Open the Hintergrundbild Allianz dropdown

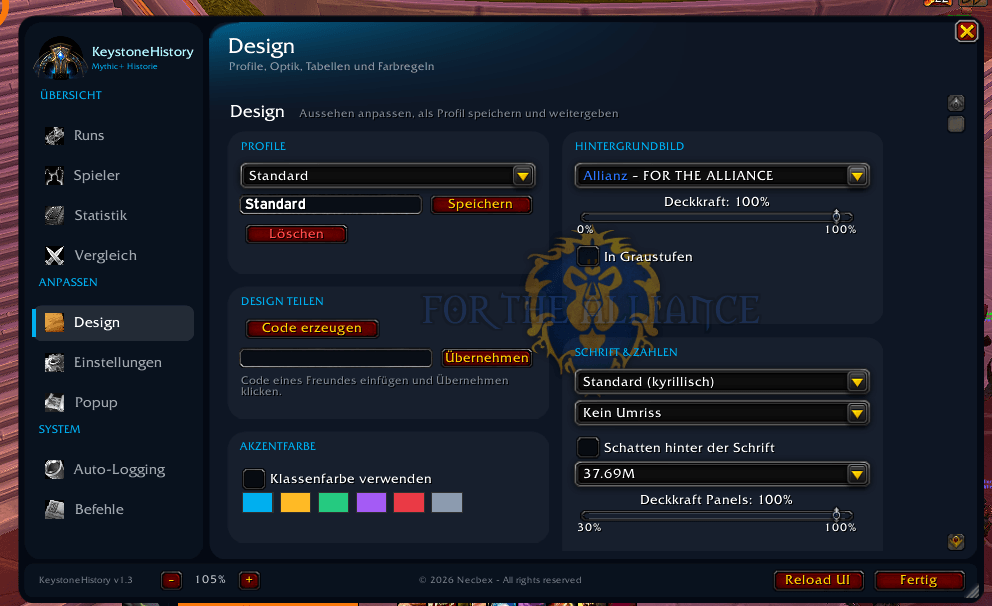pos(722,175)
